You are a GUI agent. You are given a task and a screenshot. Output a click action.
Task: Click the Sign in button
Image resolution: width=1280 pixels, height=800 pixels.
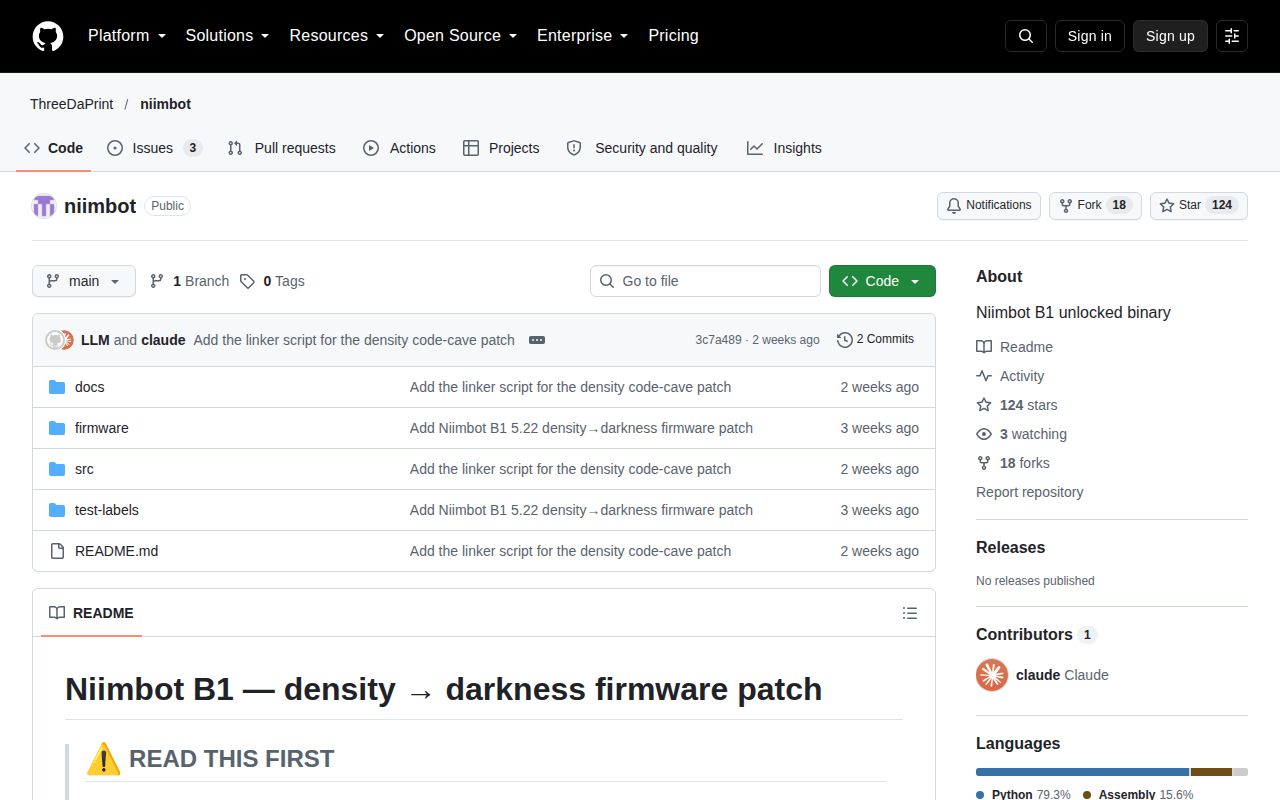click(x=1090, y=36)
